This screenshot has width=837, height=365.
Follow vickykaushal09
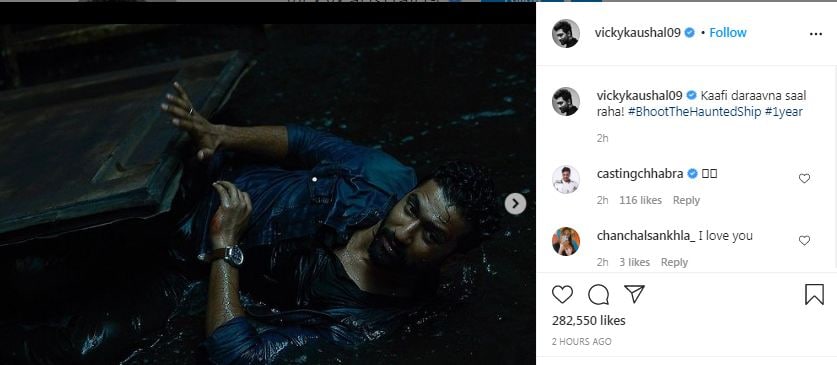tap(728, 33)
